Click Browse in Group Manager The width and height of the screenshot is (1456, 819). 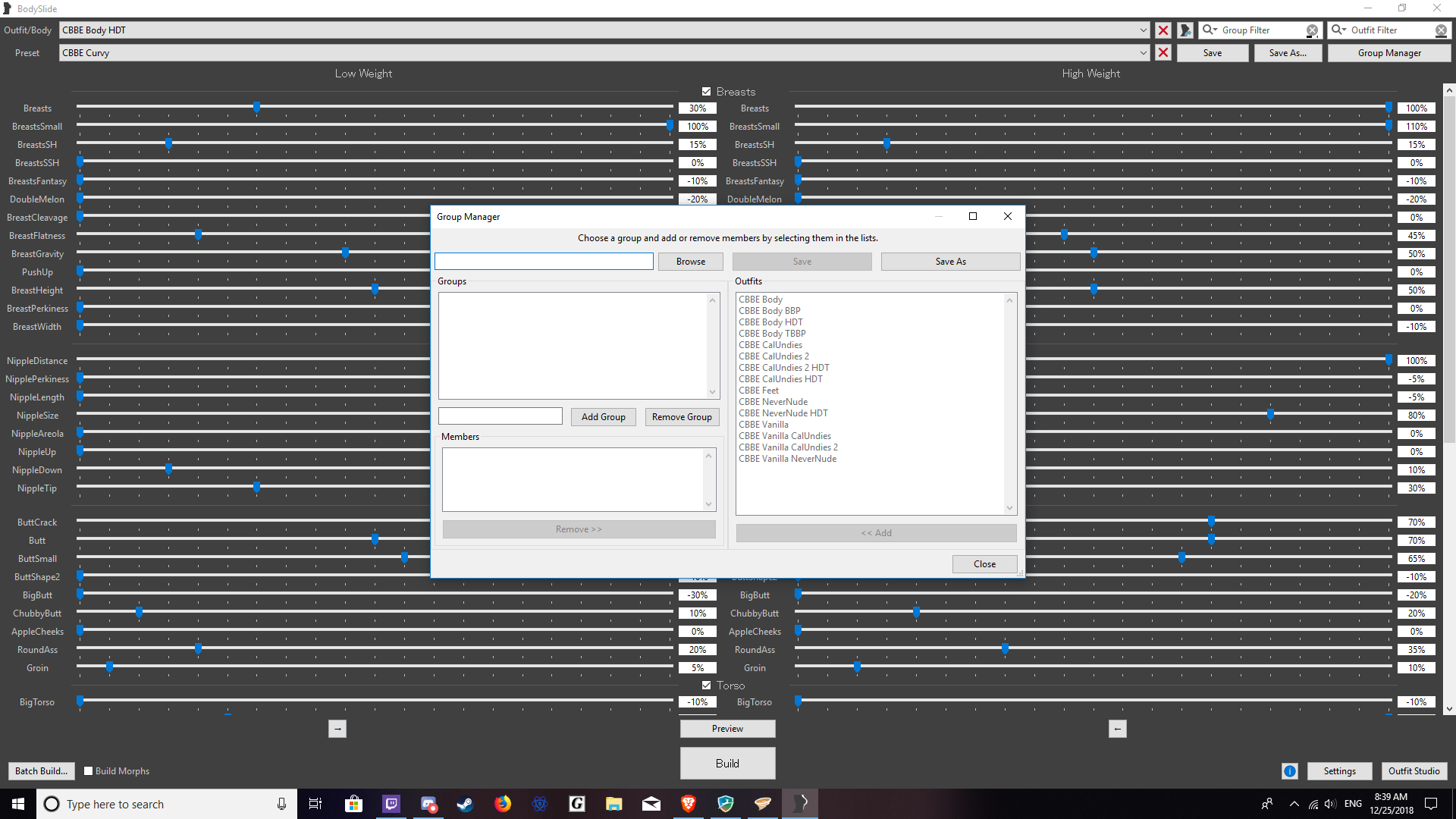690,262
